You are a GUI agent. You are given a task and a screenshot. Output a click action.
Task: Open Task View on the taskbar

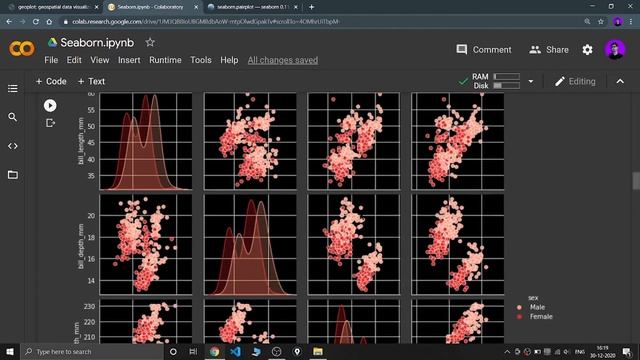click(193, 351)
